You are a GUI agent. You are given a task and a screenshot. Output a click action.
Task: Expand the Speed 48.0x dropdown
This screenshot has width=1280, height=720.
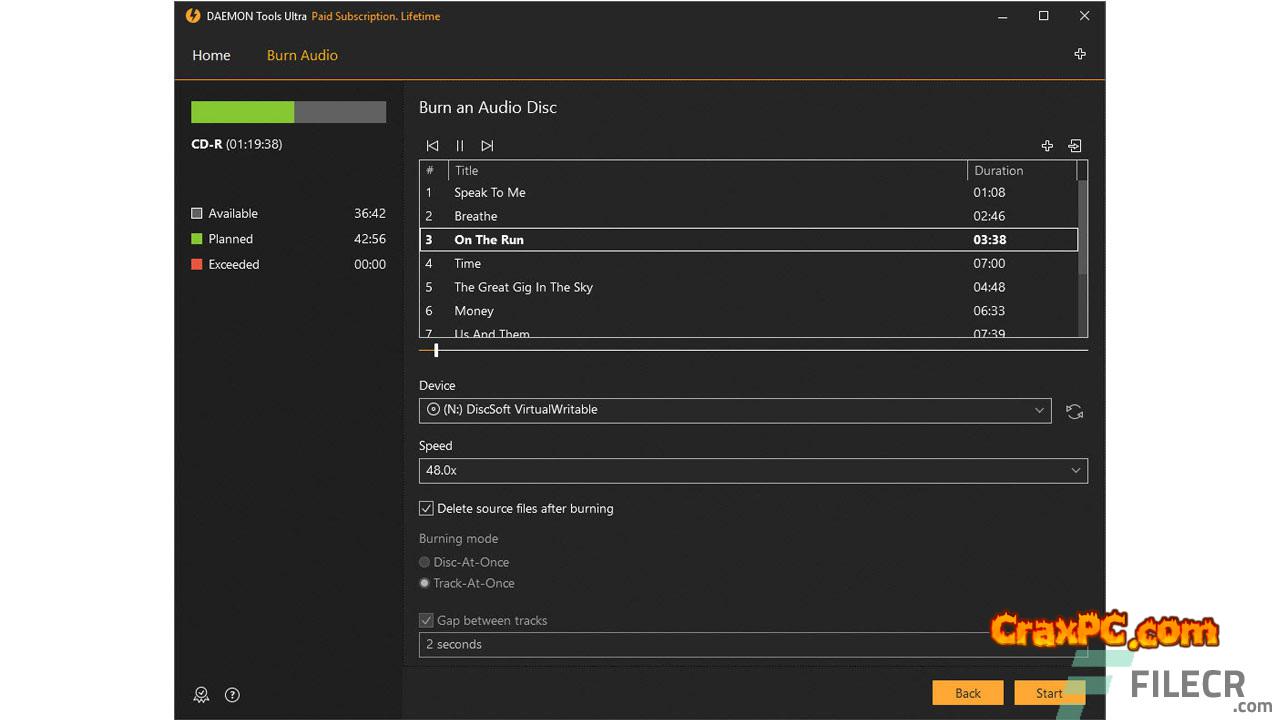(752, 471)
